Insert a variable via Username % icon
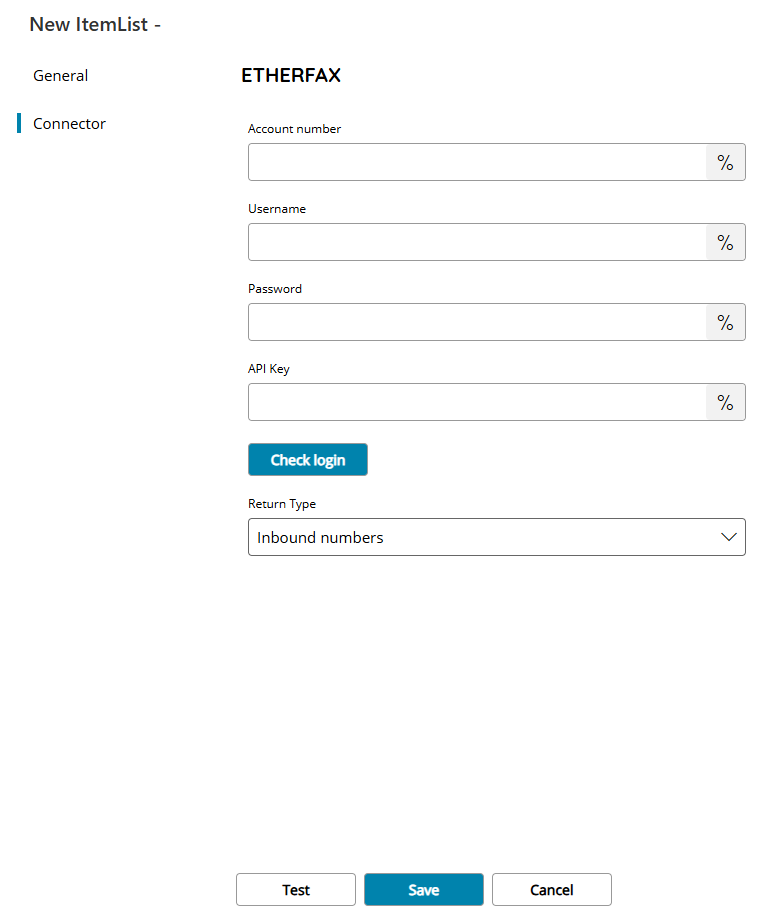762x920 pixels. [x=725, y=242]
